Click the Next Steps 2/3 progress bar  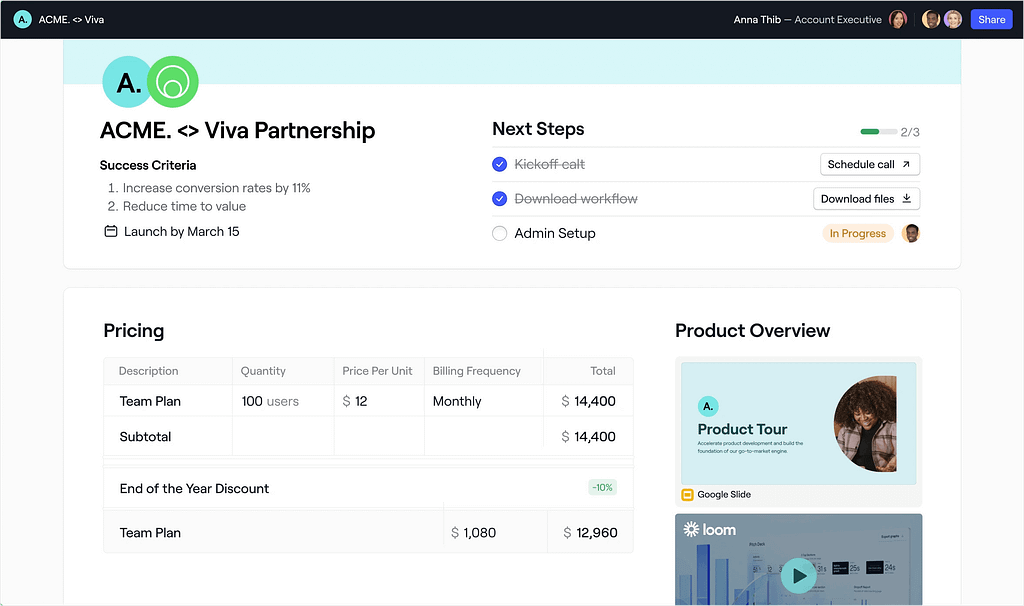click(878, 132)
